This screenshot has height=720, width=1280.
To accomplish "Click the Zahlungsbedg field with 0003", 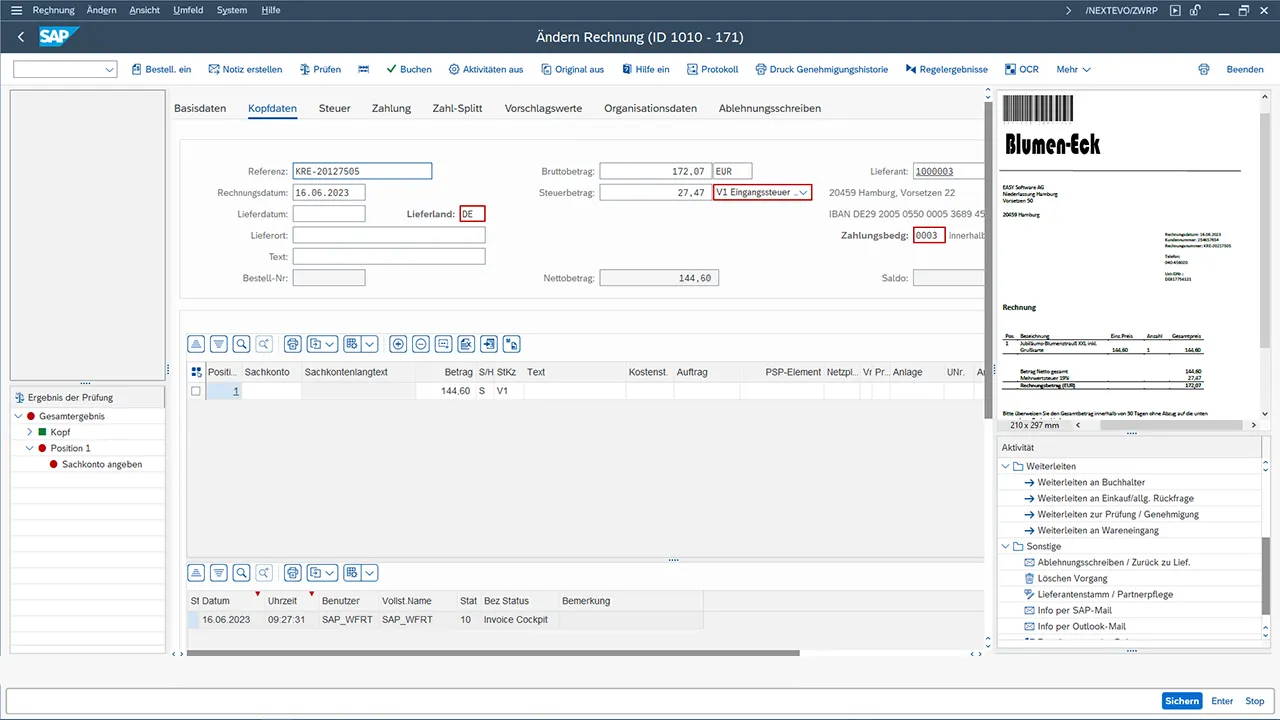I will (929, 235).
